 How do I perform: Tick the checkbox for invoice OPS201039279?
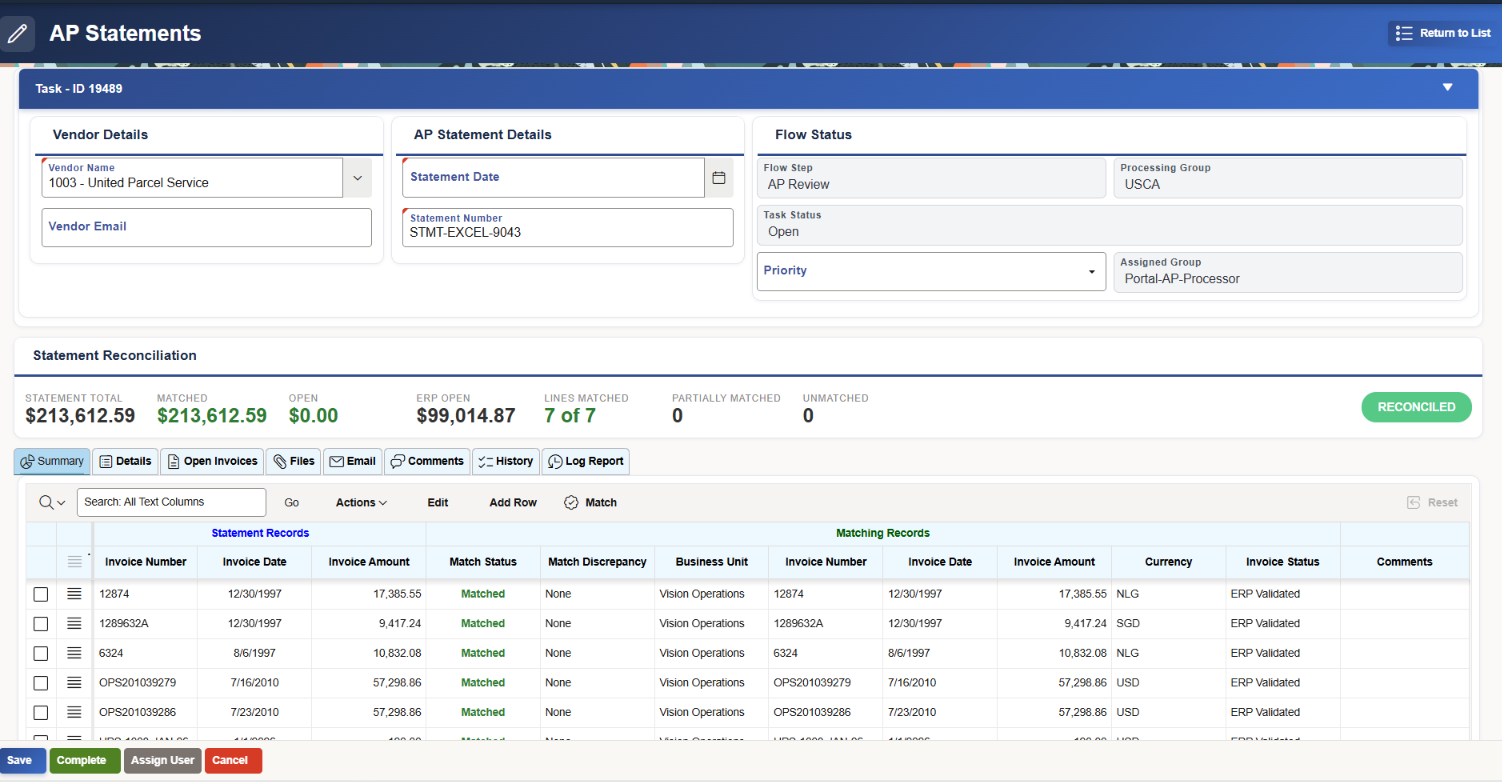pyautogui.click(x=41, y=683)
